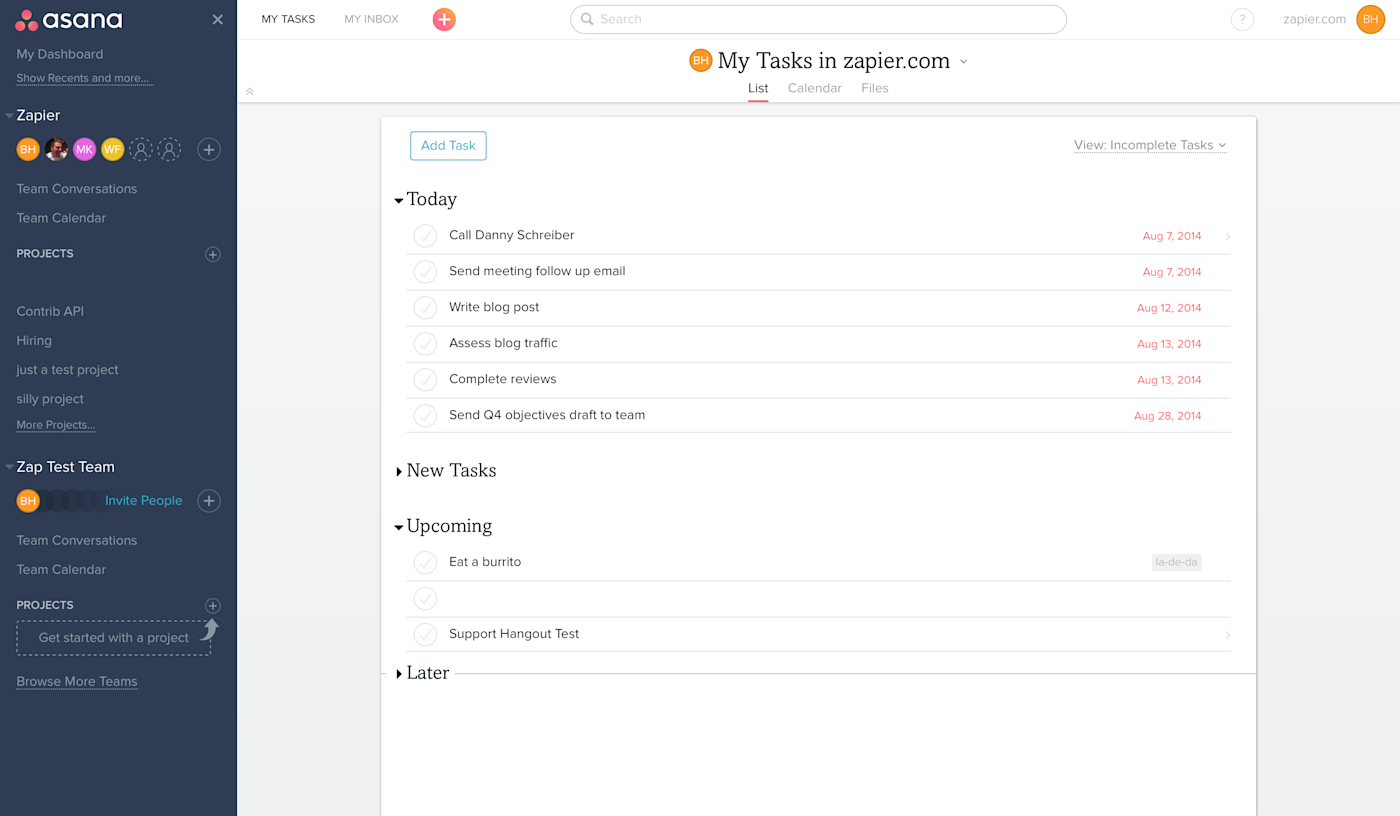Image resolution: width=1400 pixels, height=816 pixels.
Task: Select the Files view tab
Action: (874, 88)
